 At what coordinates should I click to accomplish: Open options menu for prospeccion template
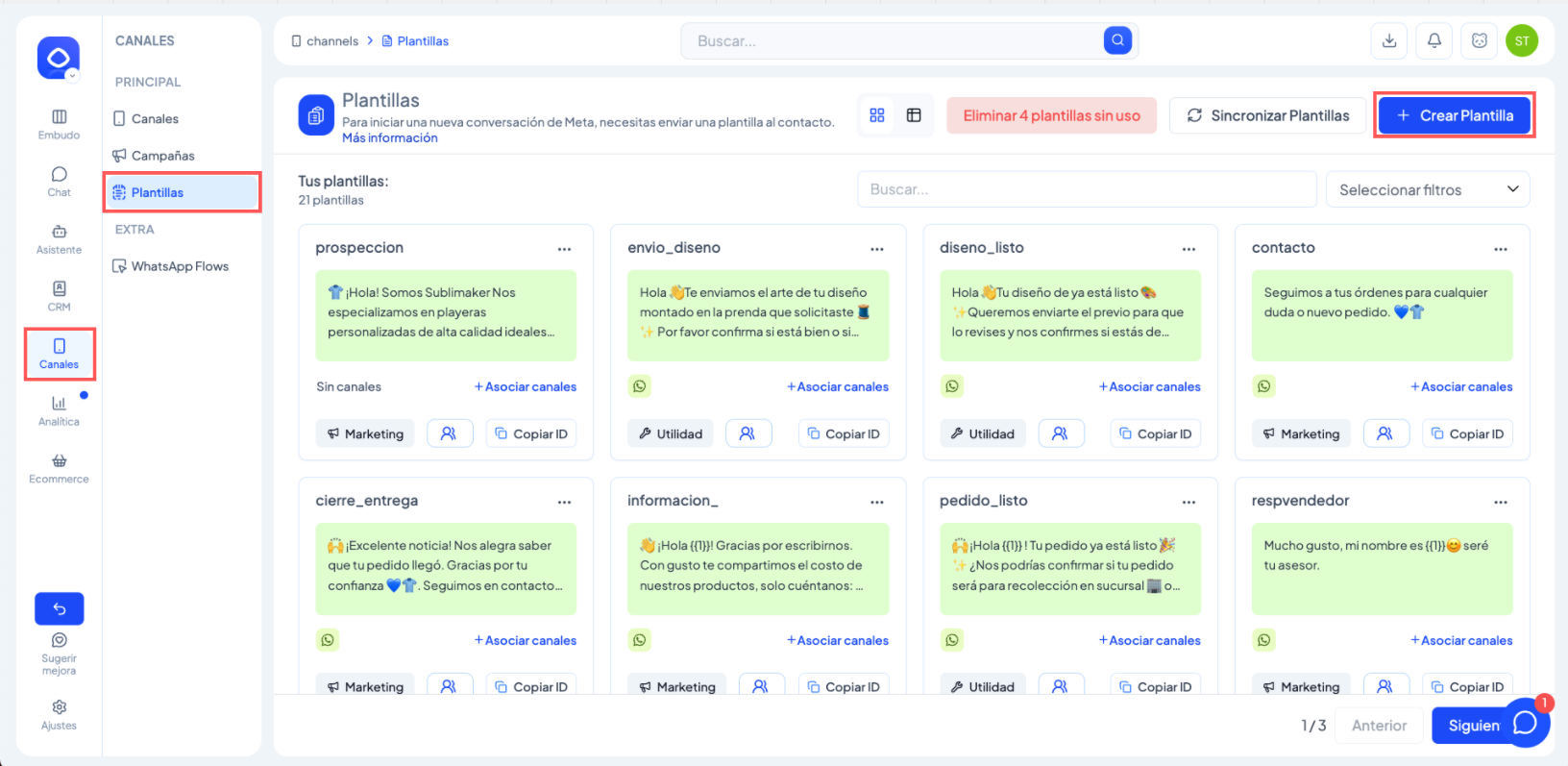pyautogui.click(x=564, y=249)
